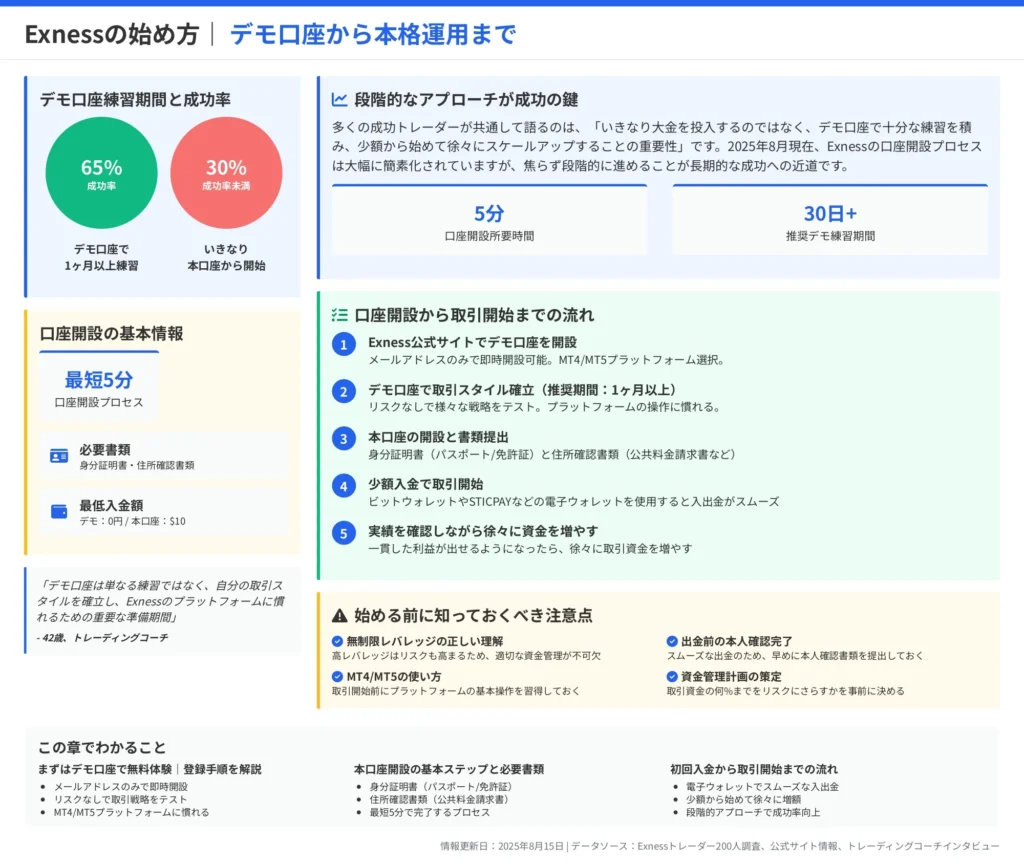Click check icon beside 資金管理計画の策定
Screen dimensions: 1024x865
(x=671, y=676)
